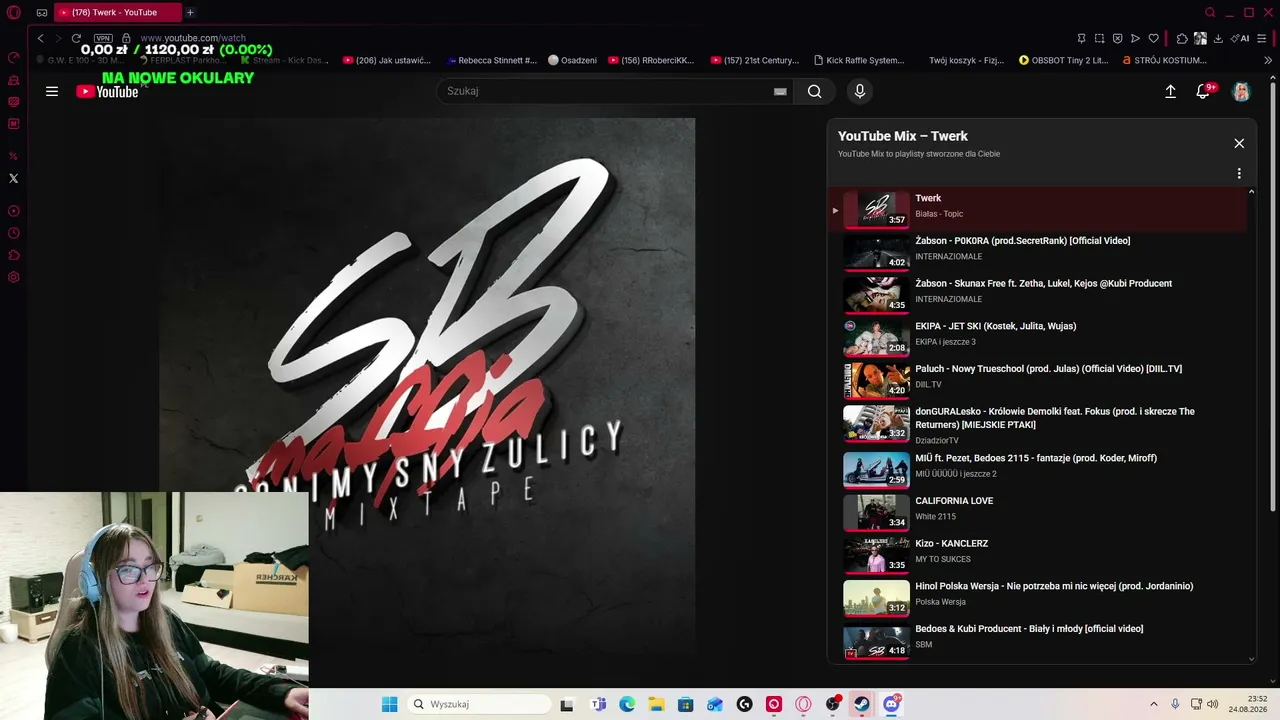Select Hinol Polska Wersja playlist item
Image resolution: width=1280 pixels, height=720 pixels.
click(x=1037, y=597)
